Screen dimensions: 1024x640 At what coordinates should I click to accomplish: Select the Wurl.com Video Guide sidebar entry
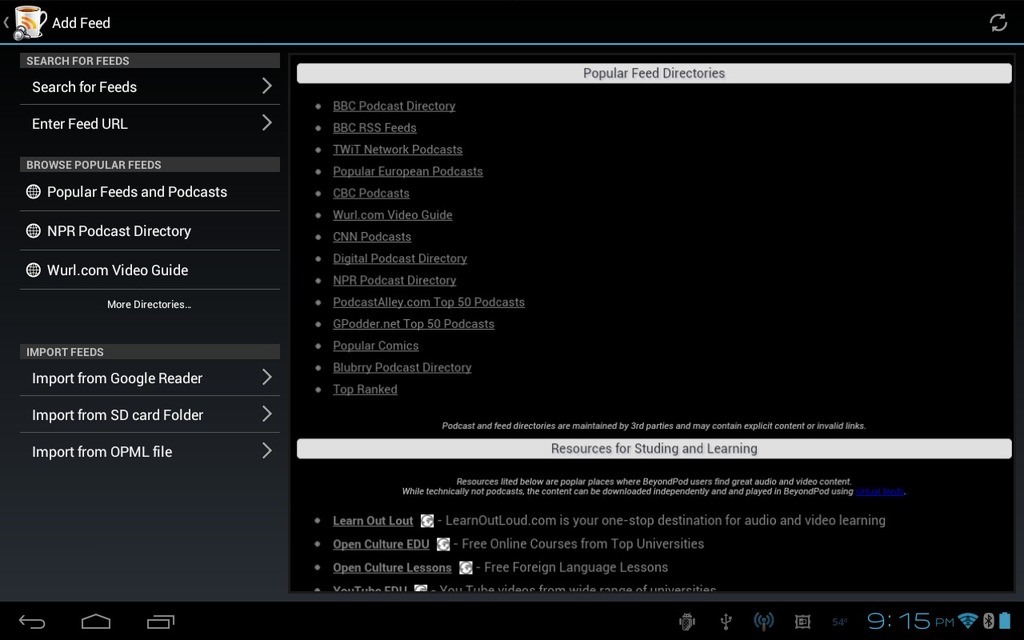(x=150, y=270)
